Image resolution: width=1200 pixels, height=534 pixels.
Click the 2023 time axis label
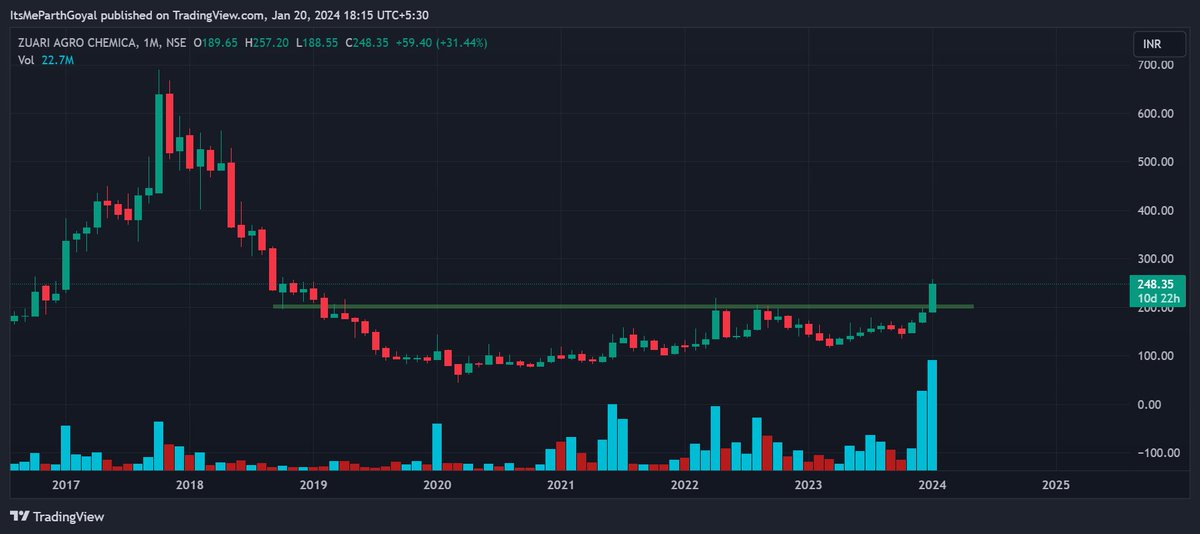[x=808, y=485]
